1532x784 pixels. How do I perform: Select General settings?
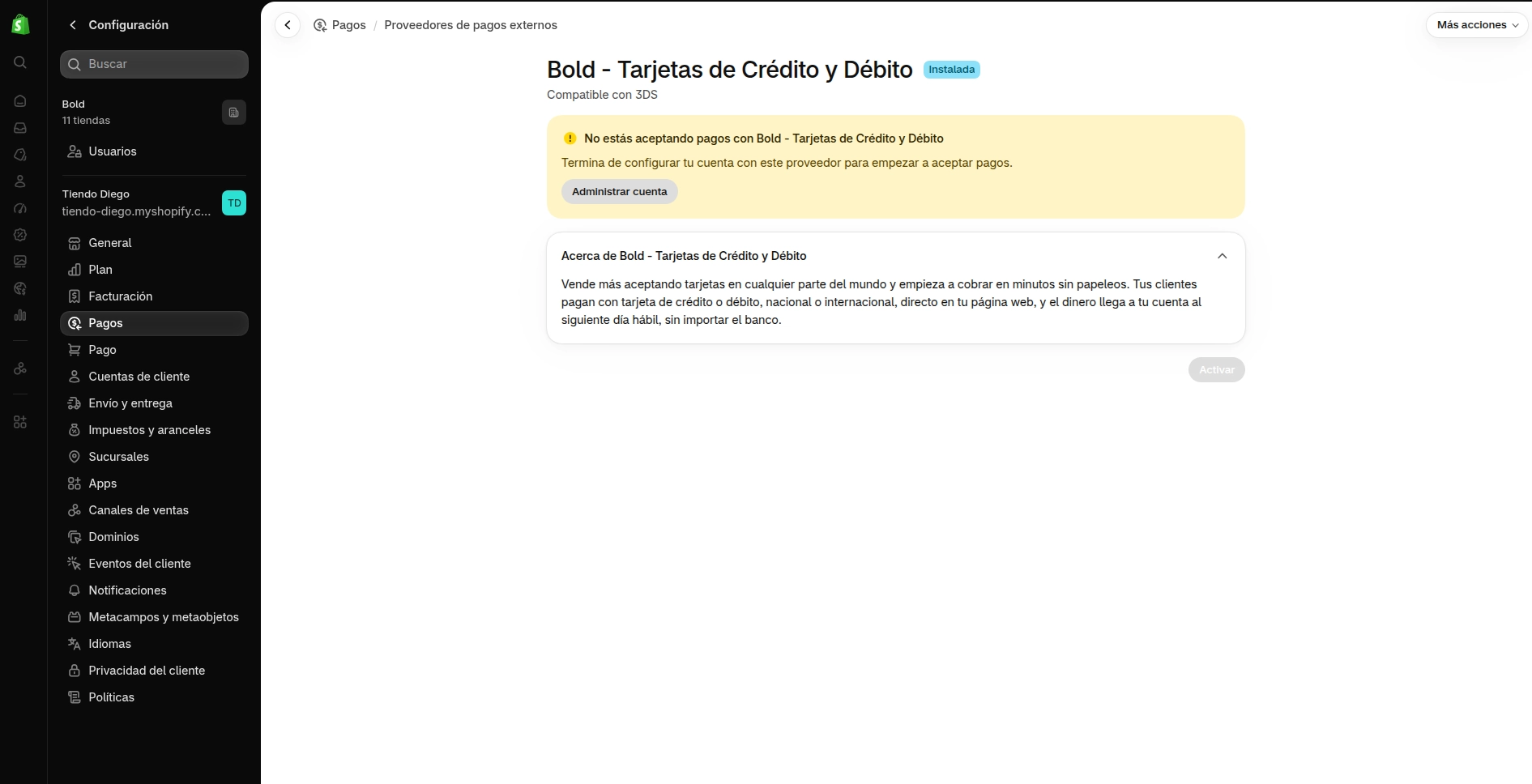coord(154,243)
